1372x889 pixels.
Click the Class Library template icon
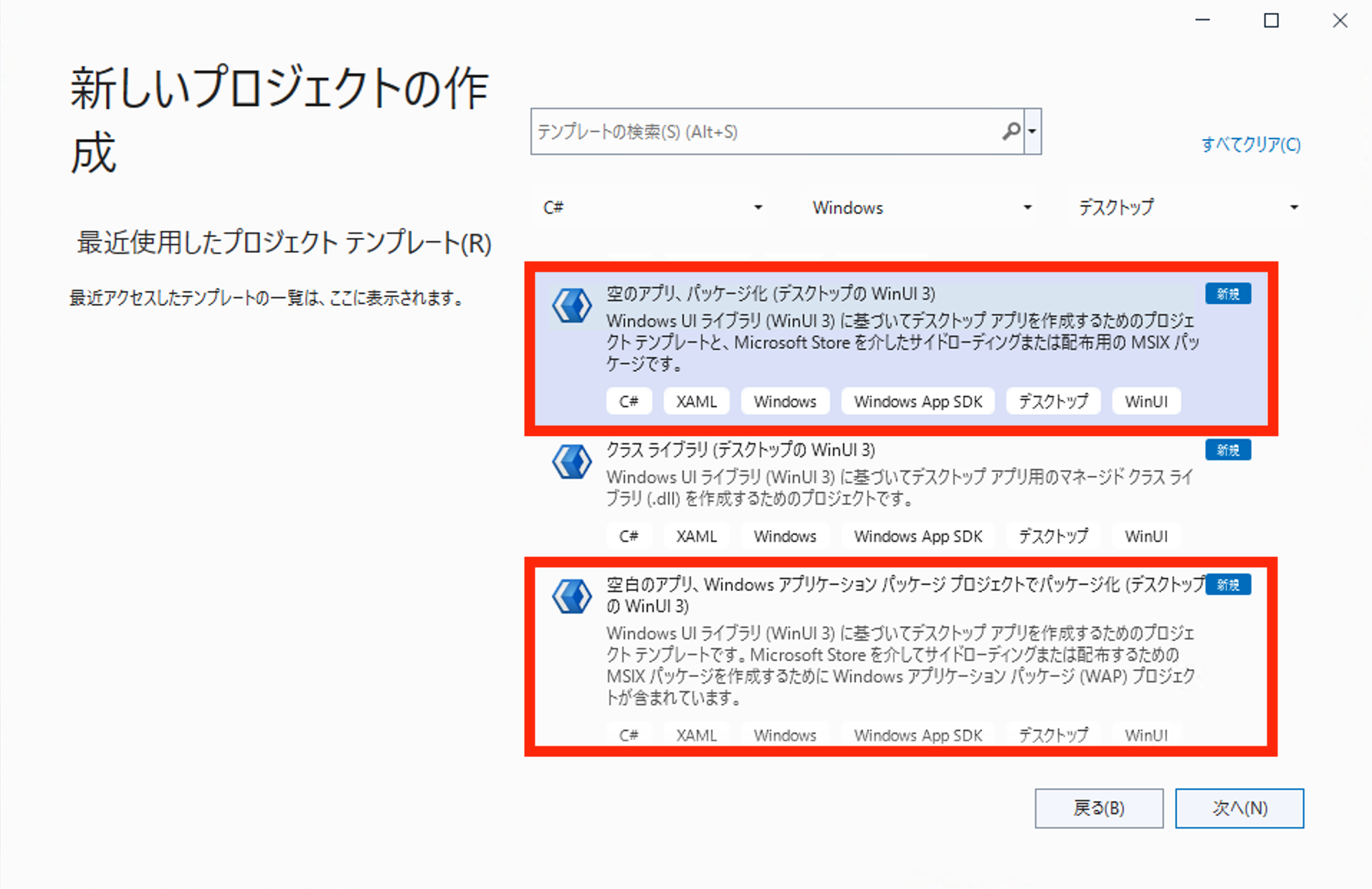(571, 462)
